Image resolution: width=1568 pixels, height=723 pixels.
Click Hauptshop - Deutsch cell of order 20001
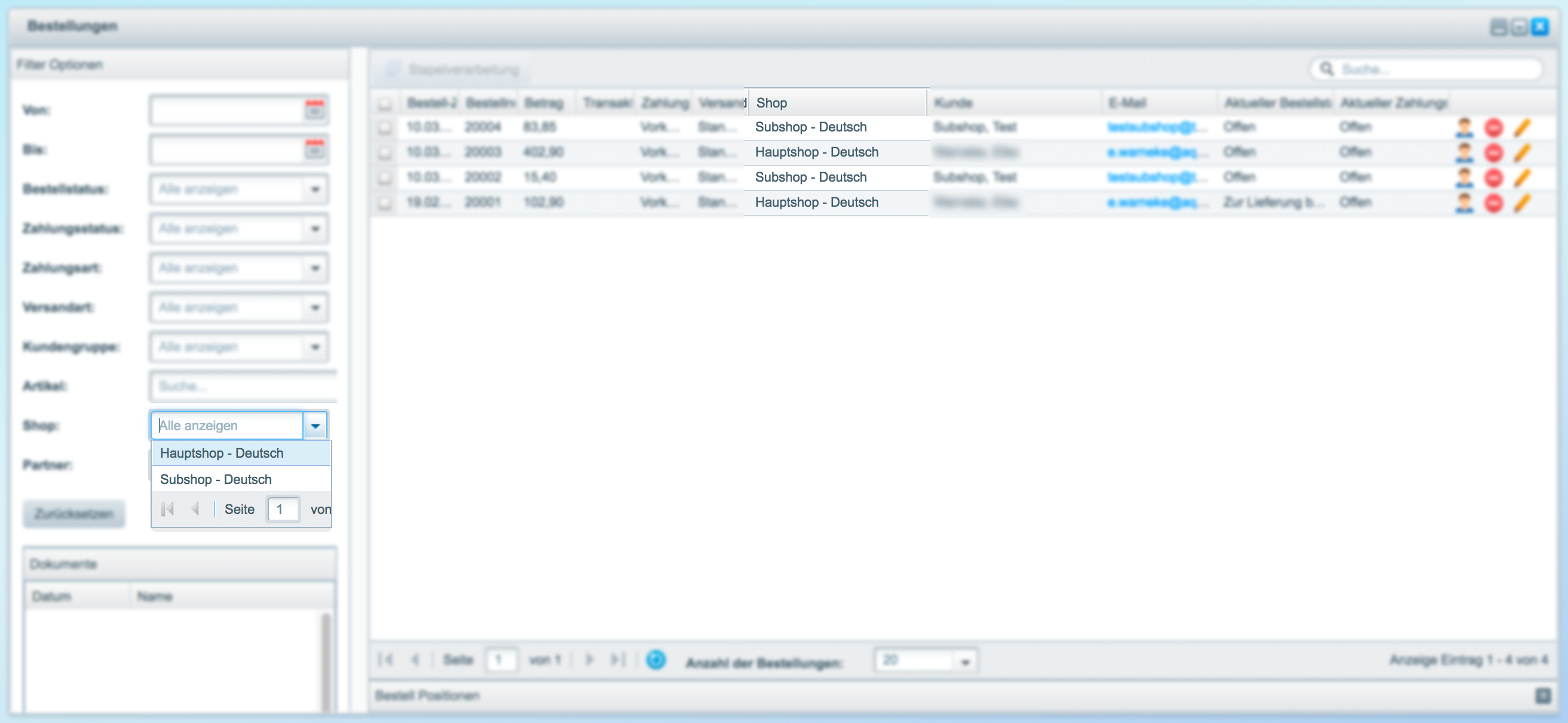837,203
